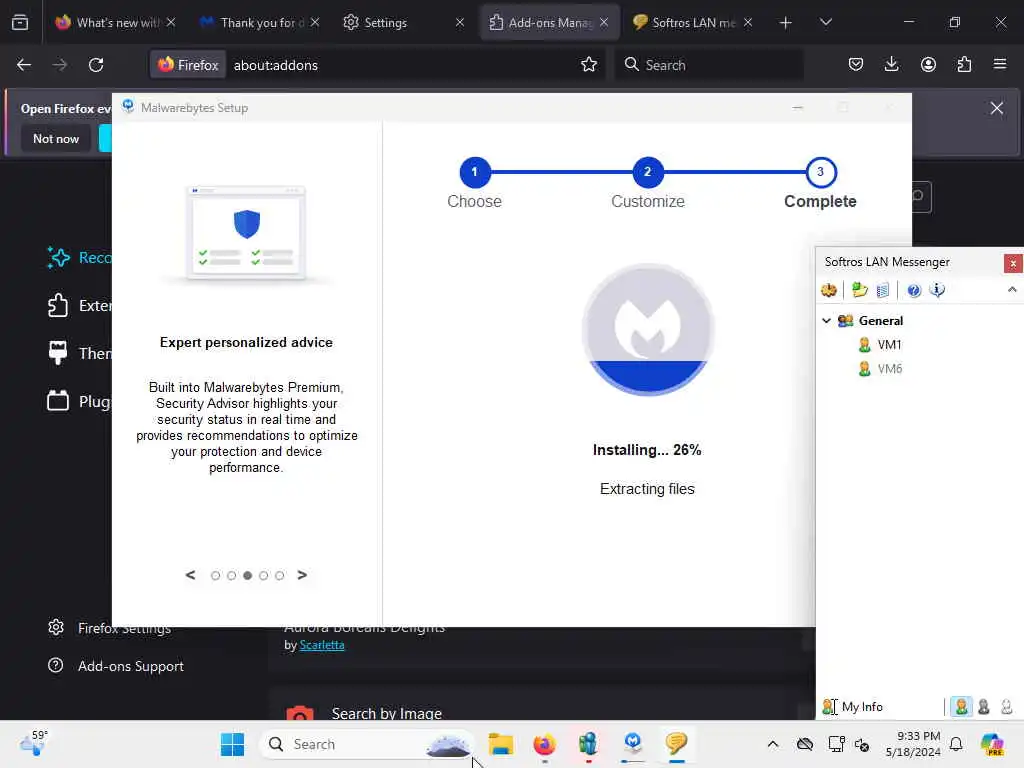This screenshot has width=1024, height=768.
Task: Open the Firefox application hamburger menu
Action: click(x=1000, y=65)
